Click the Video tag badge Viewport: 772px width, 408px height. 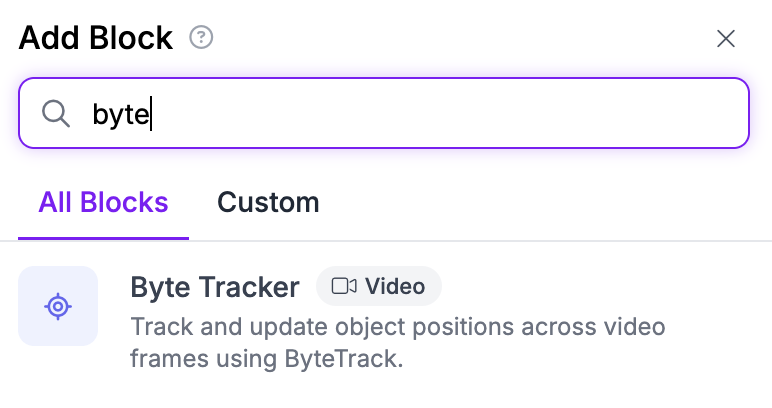click(x=379, y=286)
